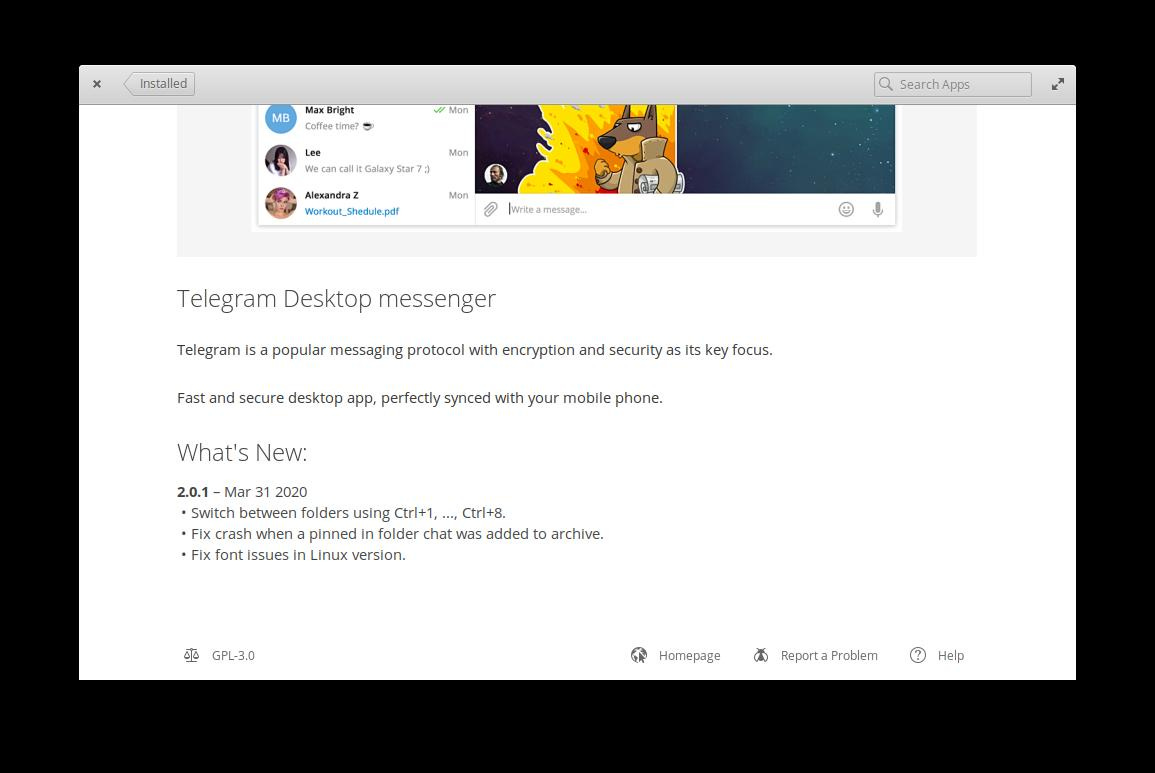This screenshot has height=773, width=1155.
Task: Click the "What's New:" heading
Action: (242, 452)
